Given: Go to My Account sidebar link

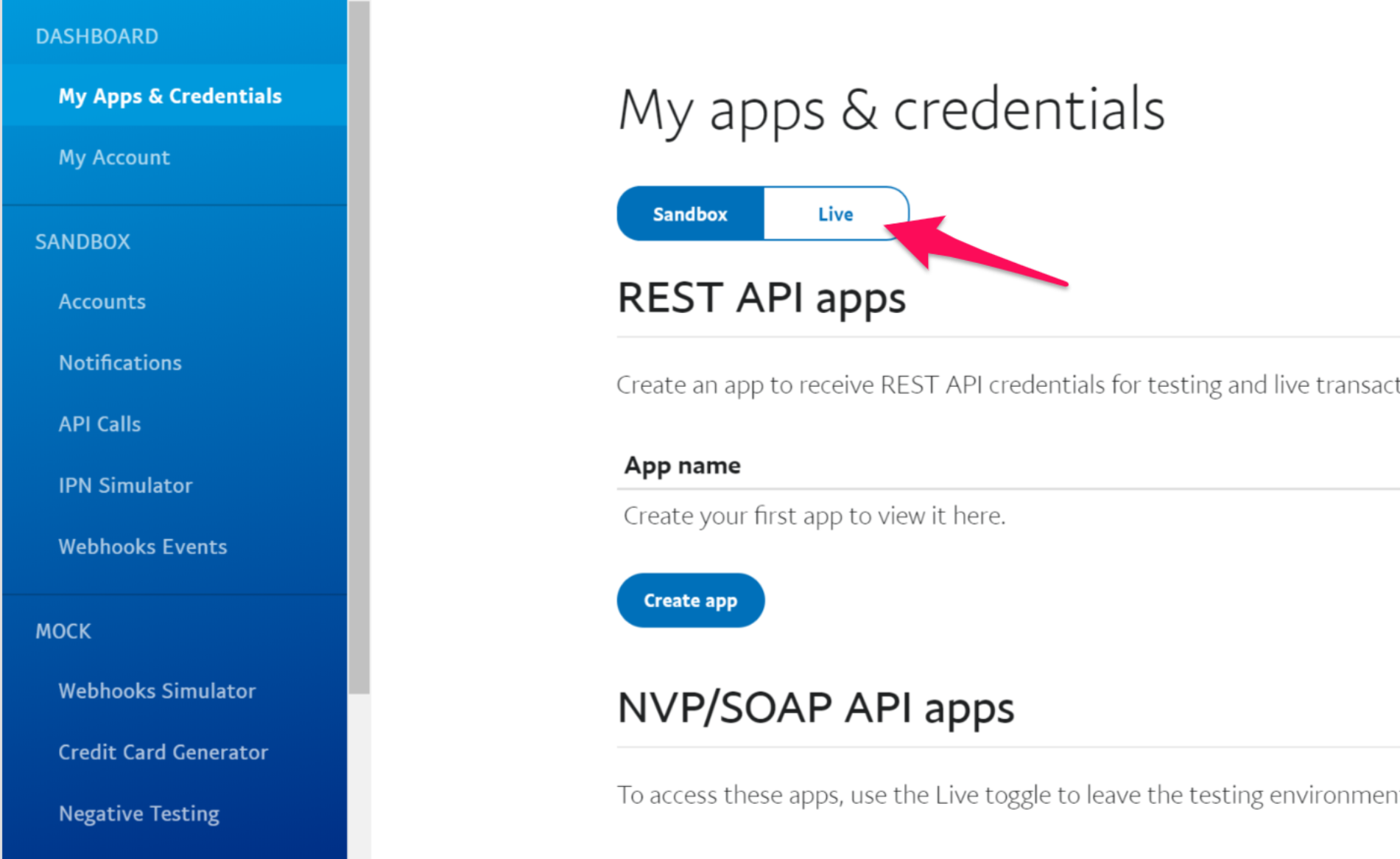Looking at the screenshot, I should [x=114, y=157].
